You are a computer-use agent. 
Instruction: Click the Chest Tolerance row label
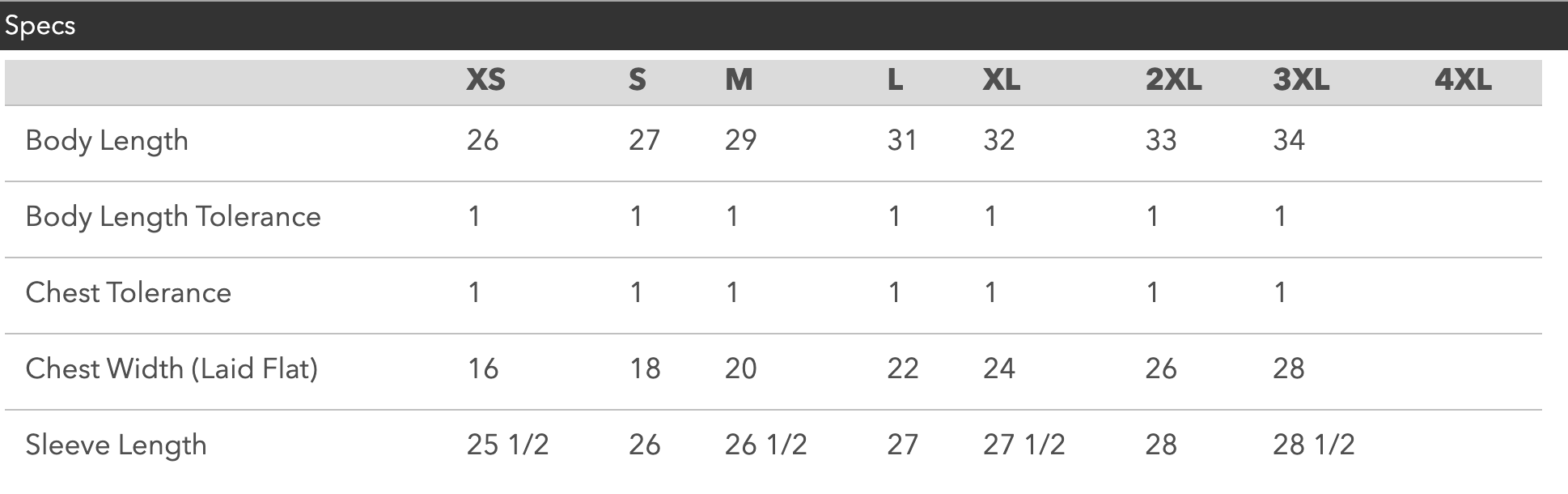tap(129, 293)
